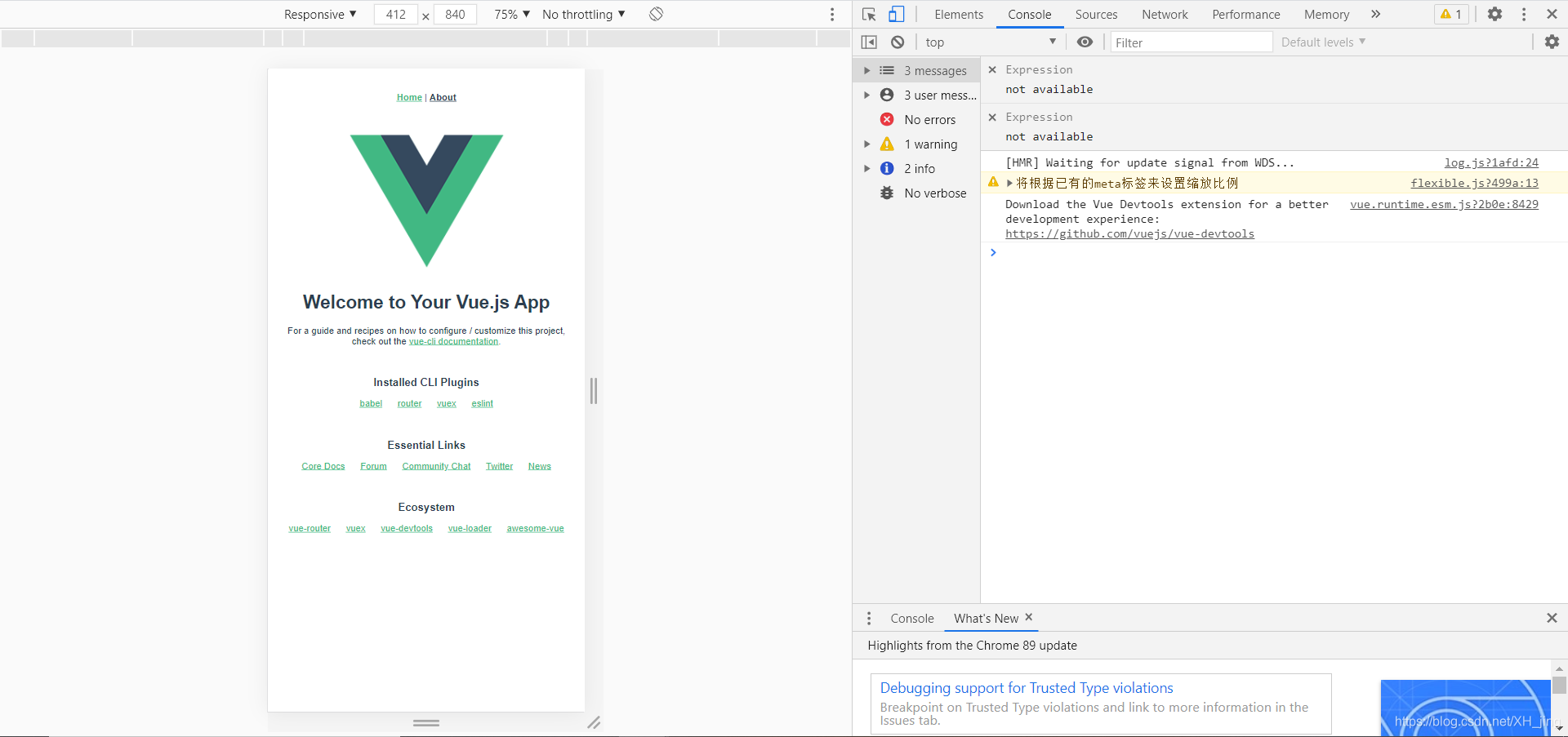1568x737 pixels.
Task: Switch to the Console tab
Action: click(1029, 15)
